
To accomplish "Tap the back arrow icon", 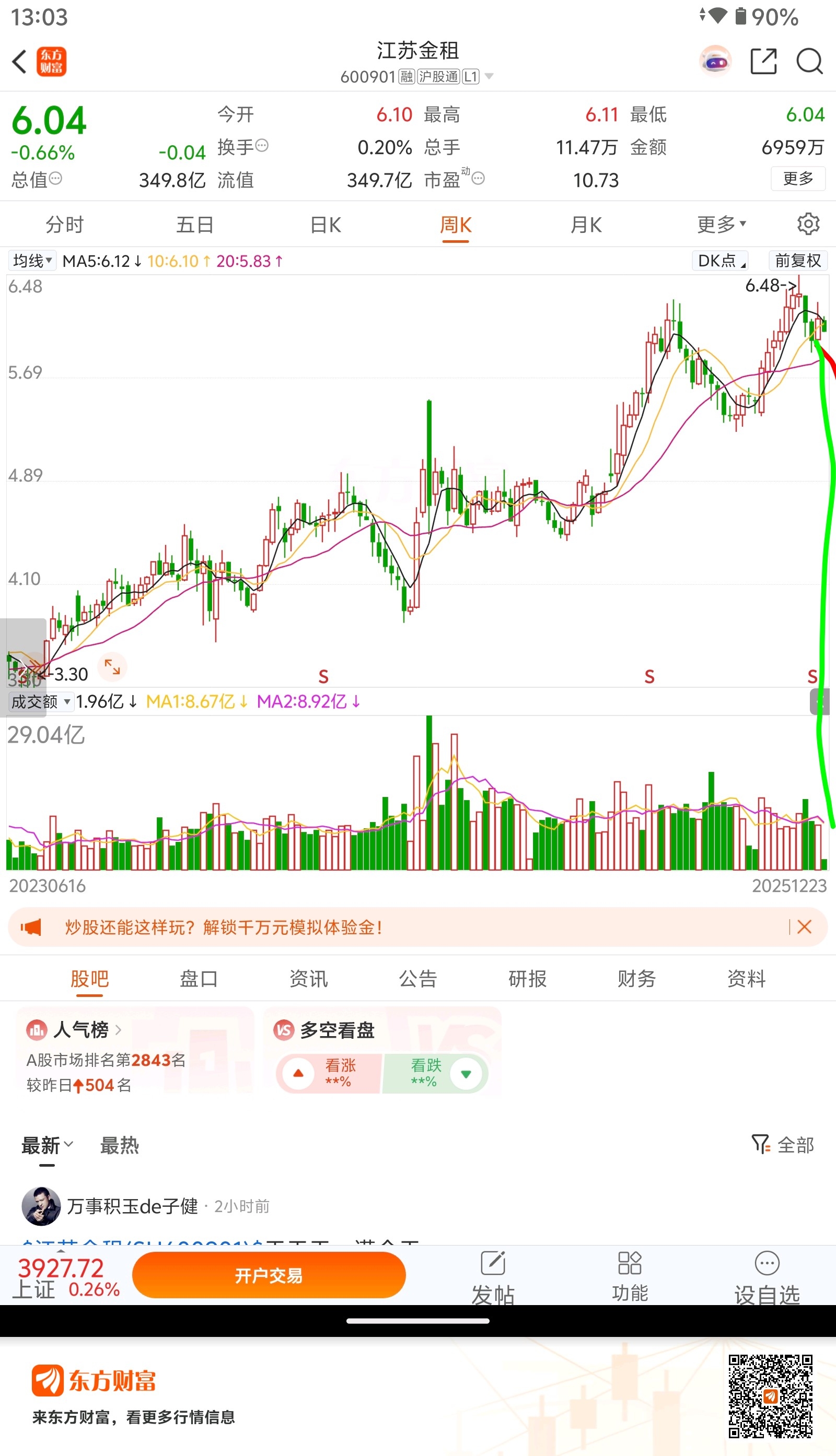I will (19, 62).
